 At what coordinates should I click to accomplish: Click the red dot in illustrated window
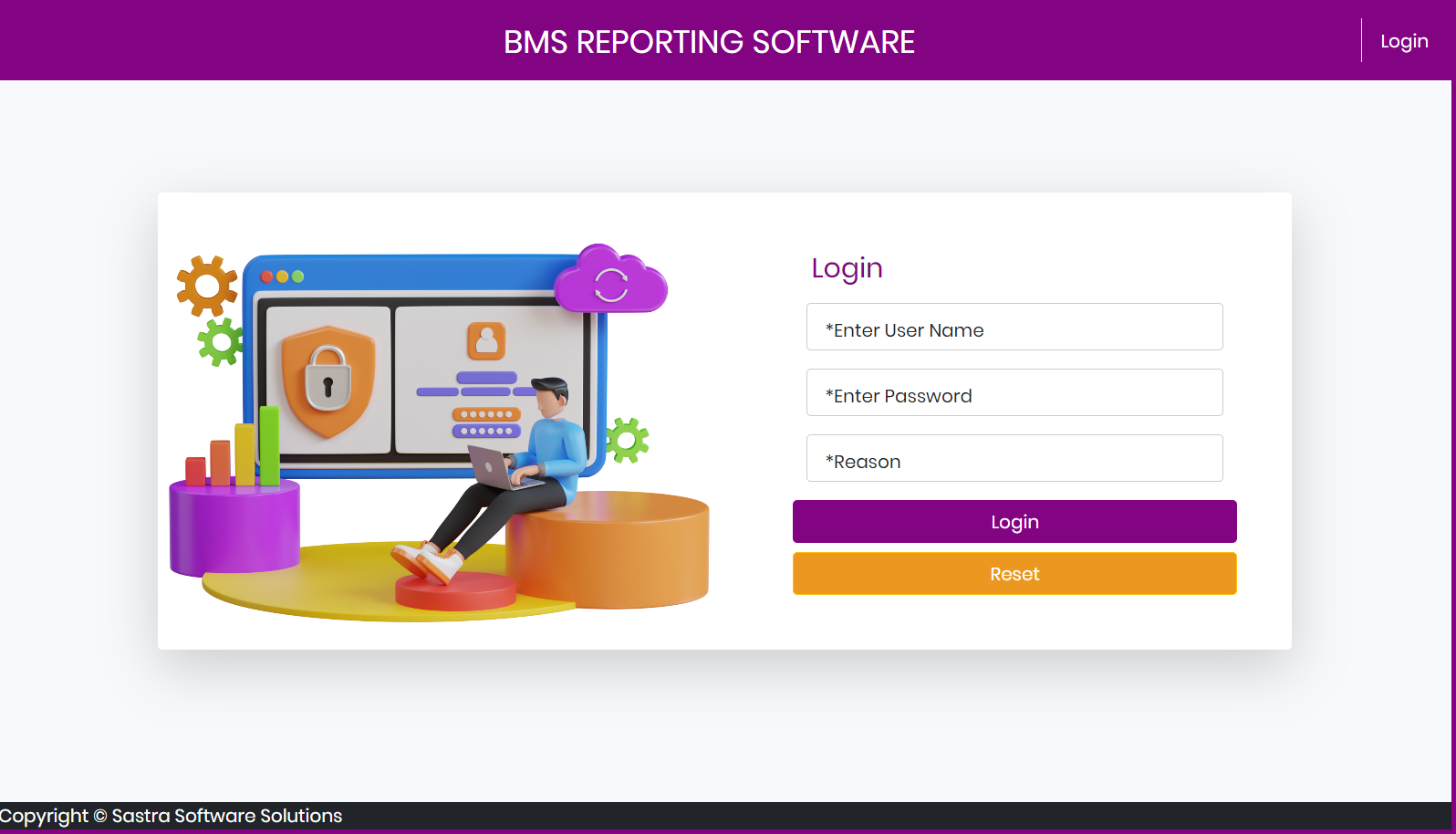pos(267,276)
